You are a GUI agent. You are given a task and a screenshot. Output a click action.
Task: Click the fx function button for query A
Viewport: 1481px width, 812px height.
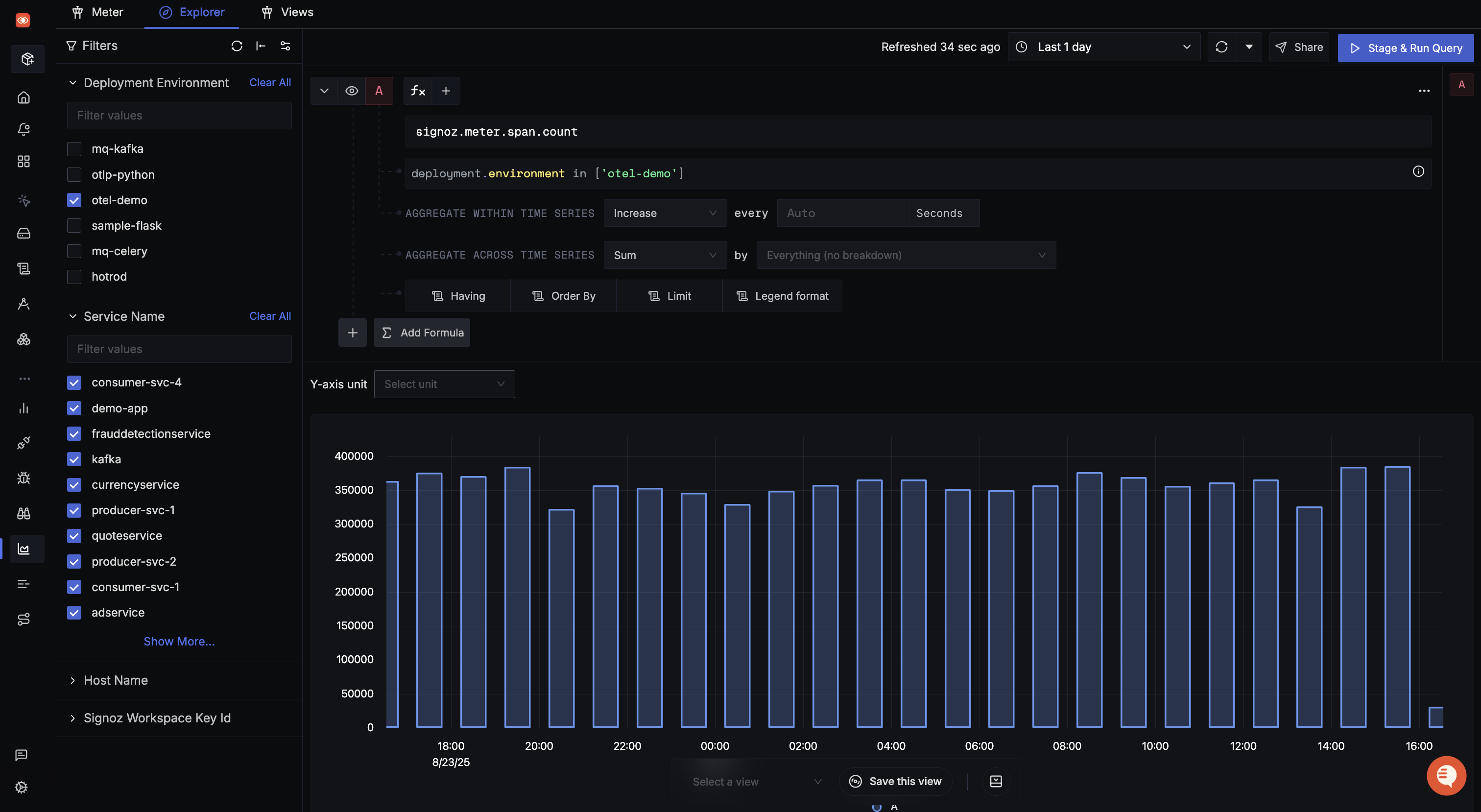point(418,91)
